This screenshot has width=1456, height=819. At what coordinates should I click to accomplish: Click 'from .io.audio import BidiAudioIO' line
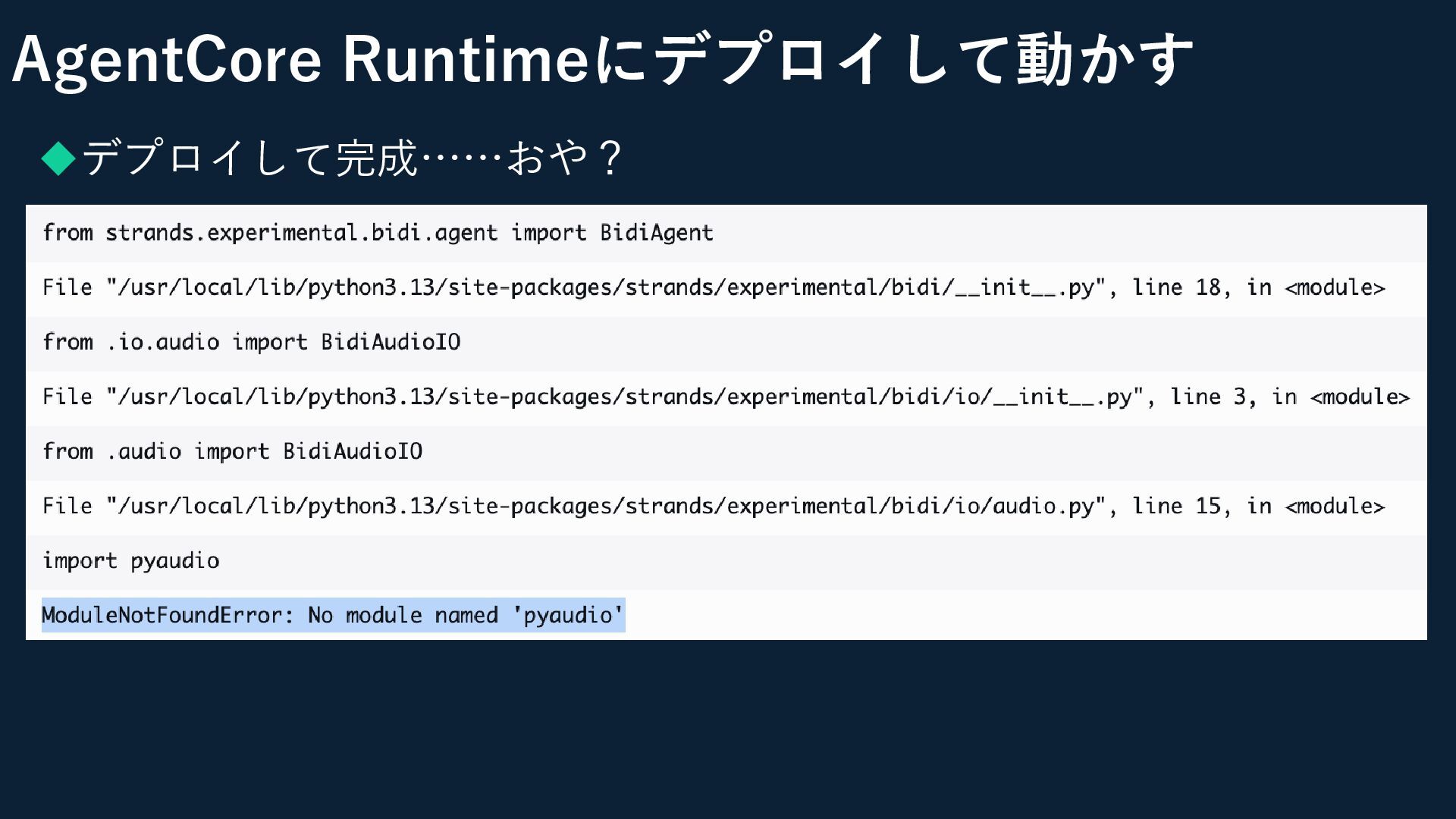(251, 343)
